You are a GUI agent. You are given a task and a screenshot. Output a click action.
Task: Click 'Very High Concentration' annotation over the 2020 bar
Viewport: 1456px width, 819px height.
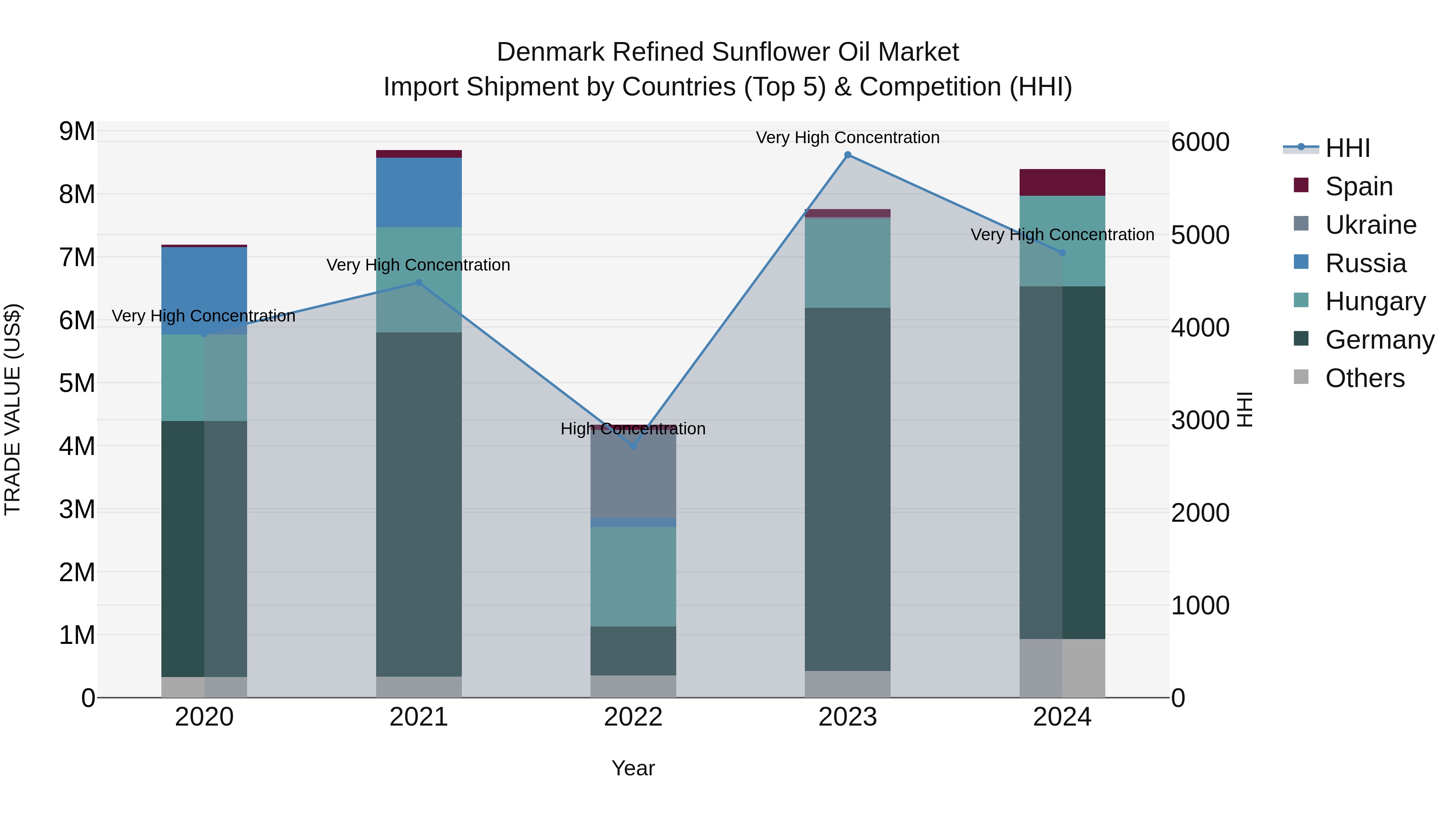point(203,316)
